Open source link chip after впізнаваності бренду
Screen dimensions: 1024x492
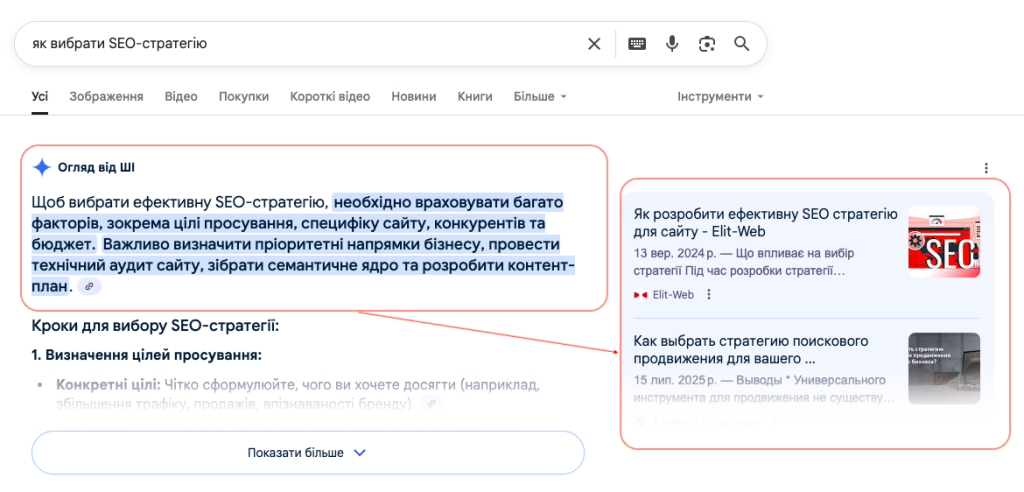tap(431, 404)
